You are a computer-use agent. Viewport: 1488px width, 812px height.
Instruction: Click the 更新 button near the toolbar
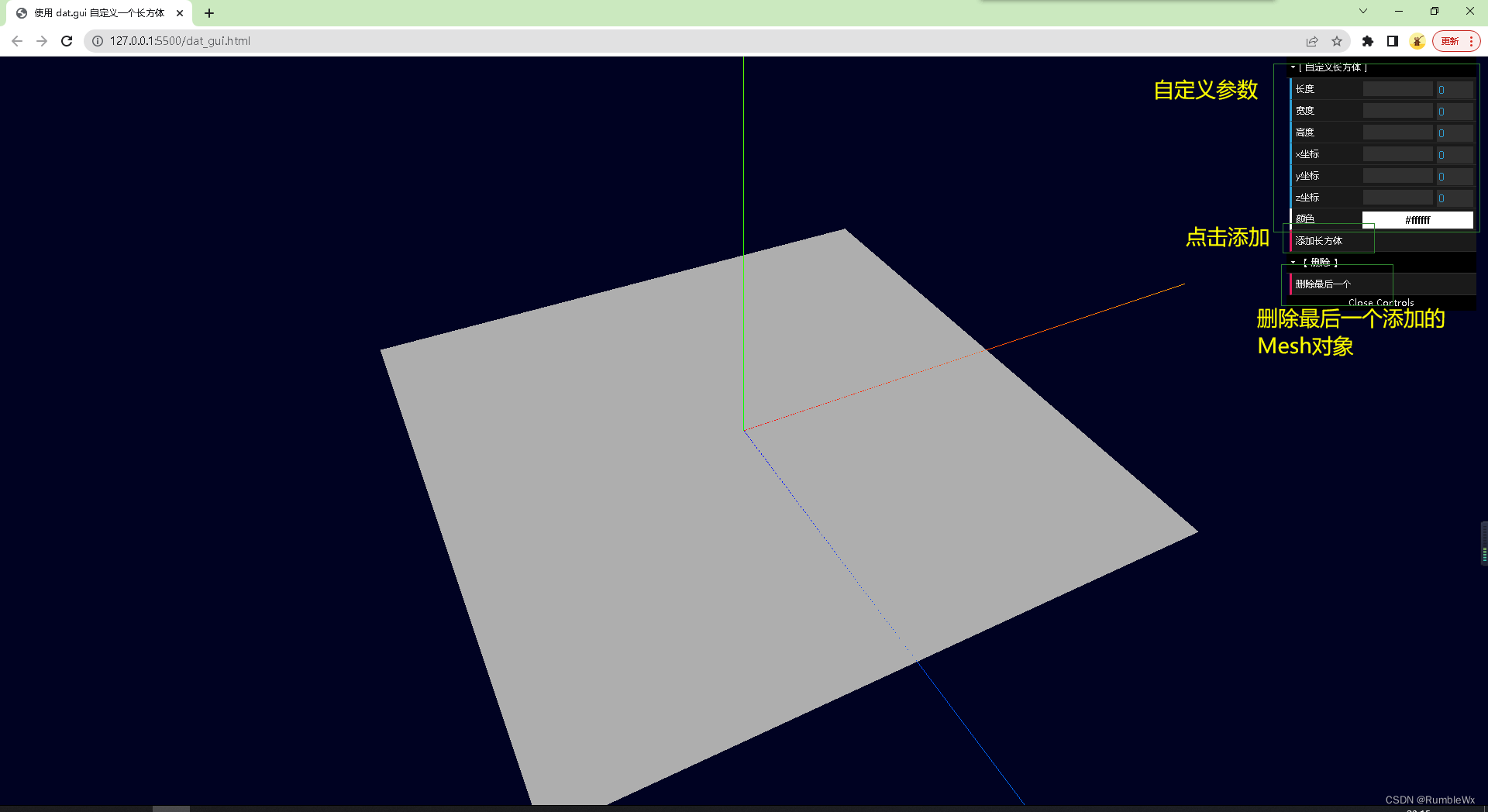coord(1450,41)
